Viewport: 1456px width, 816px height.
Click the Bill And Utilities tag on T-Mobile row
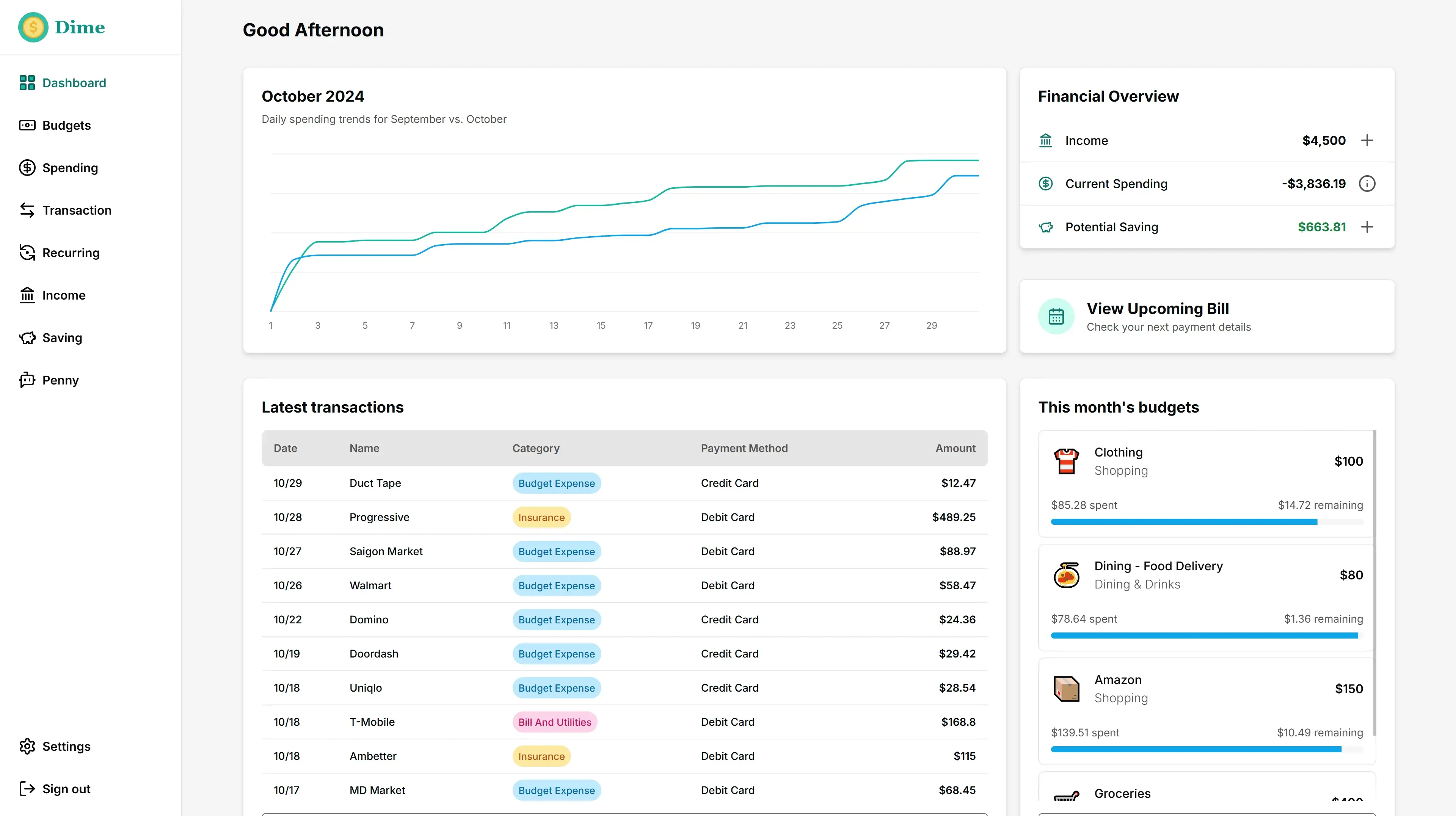554,722
